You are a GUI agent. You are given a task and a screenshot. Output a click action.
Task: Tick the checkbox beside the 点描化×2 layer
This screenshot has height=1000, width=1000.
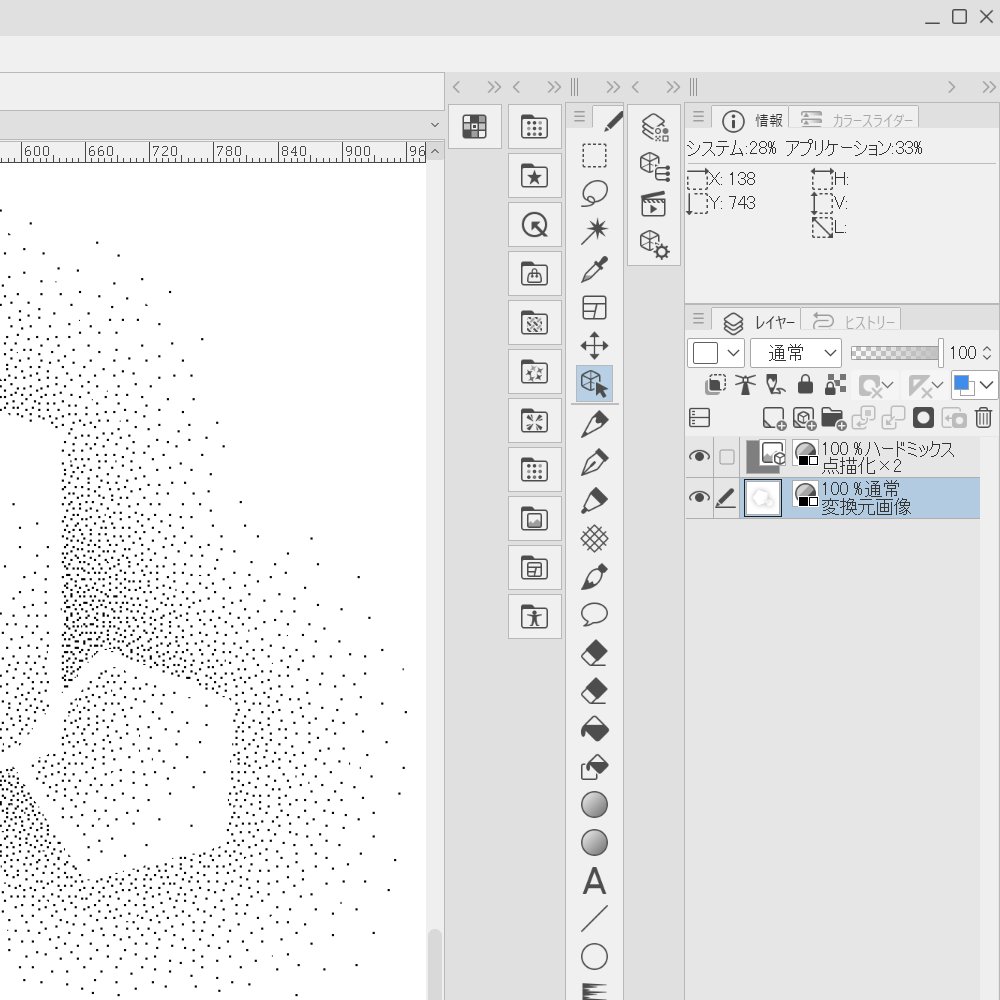pyautogui.click(x=726, y=457)
